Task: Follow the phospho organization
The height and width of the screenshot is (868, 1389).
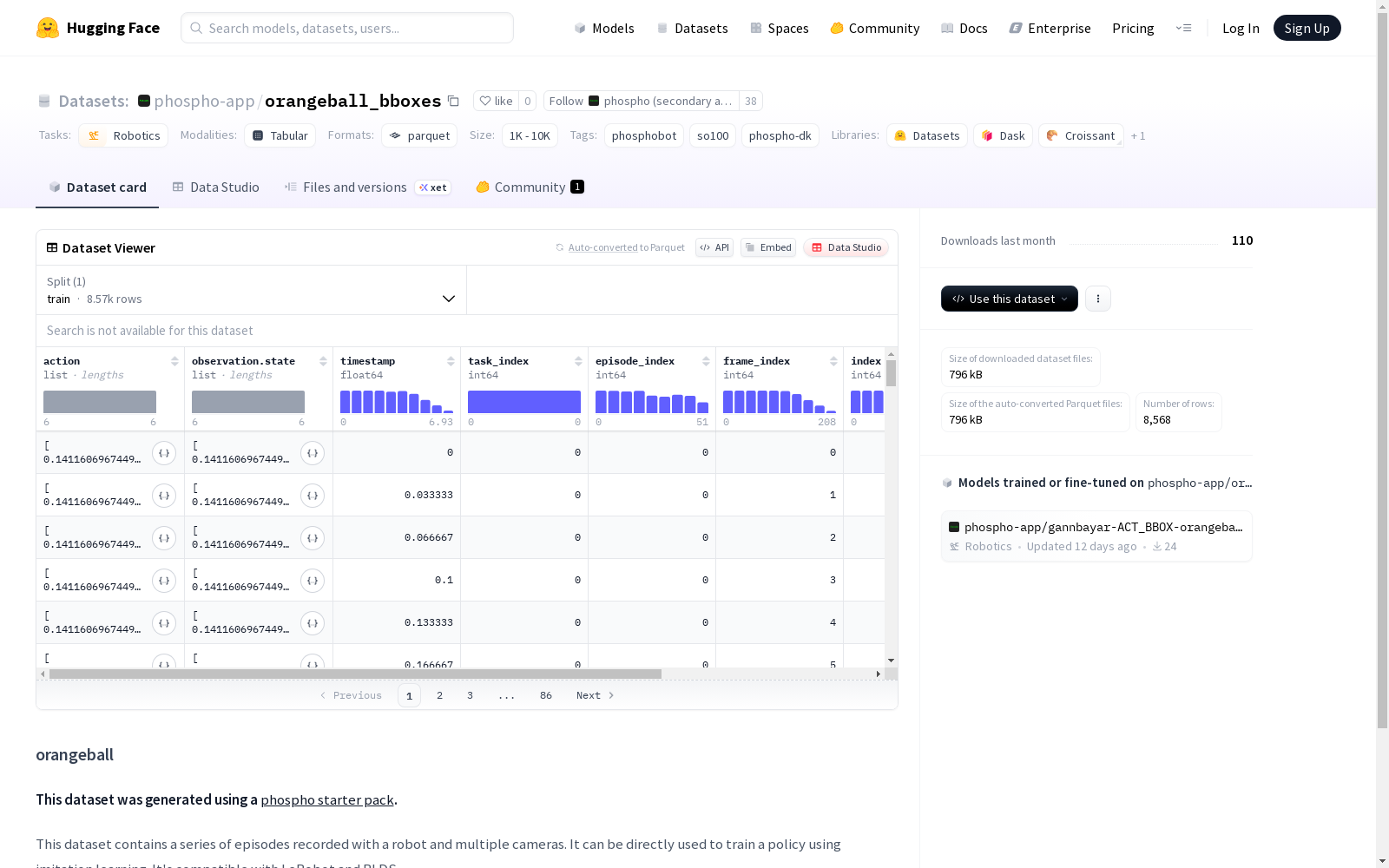Action: tap(642, 101)
